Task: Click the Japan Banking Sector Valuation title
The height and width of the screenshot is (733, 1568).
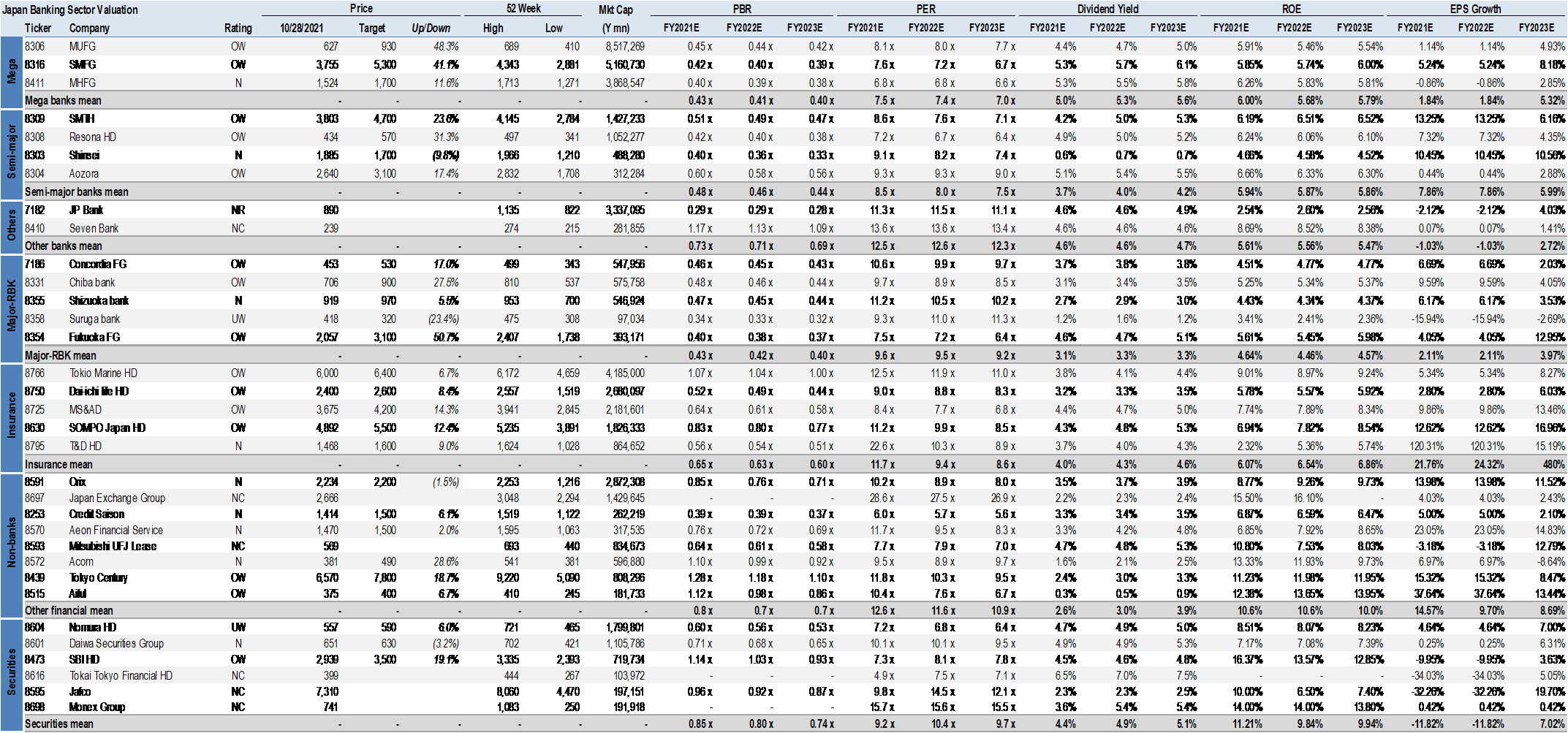Action: point(70,10)
